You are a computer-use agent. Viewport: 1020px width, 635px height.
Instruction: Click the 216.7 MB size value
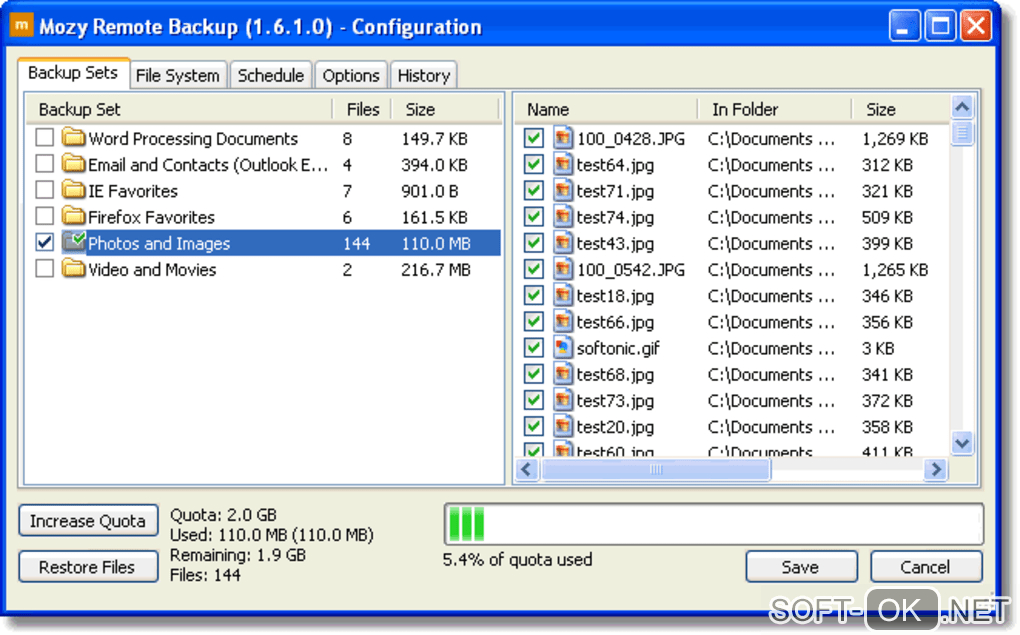tap(436, 269)
